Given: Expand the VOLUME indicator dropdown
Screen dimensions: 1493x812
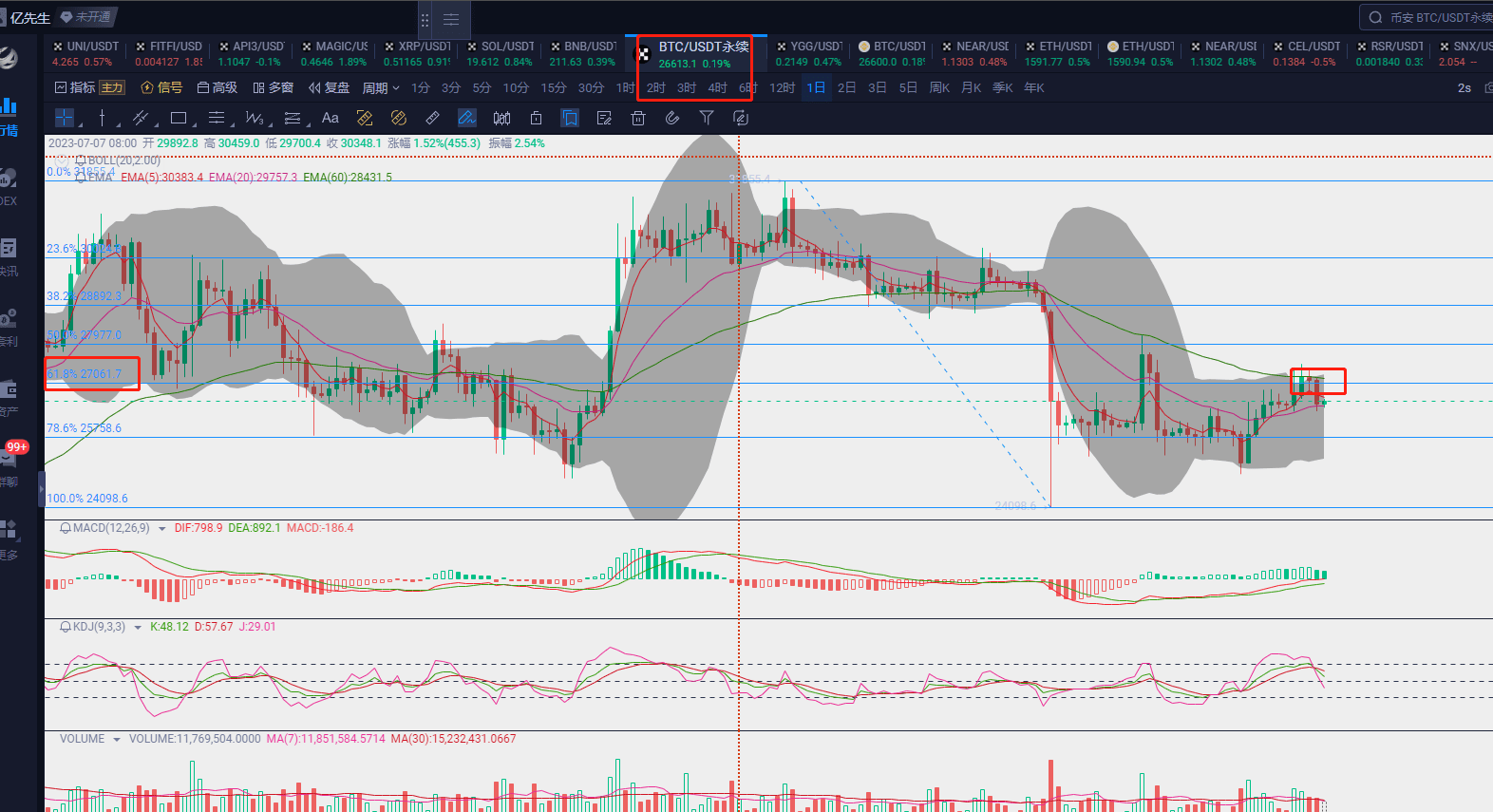Looking at the screenshot, I should tap(117, 739).
